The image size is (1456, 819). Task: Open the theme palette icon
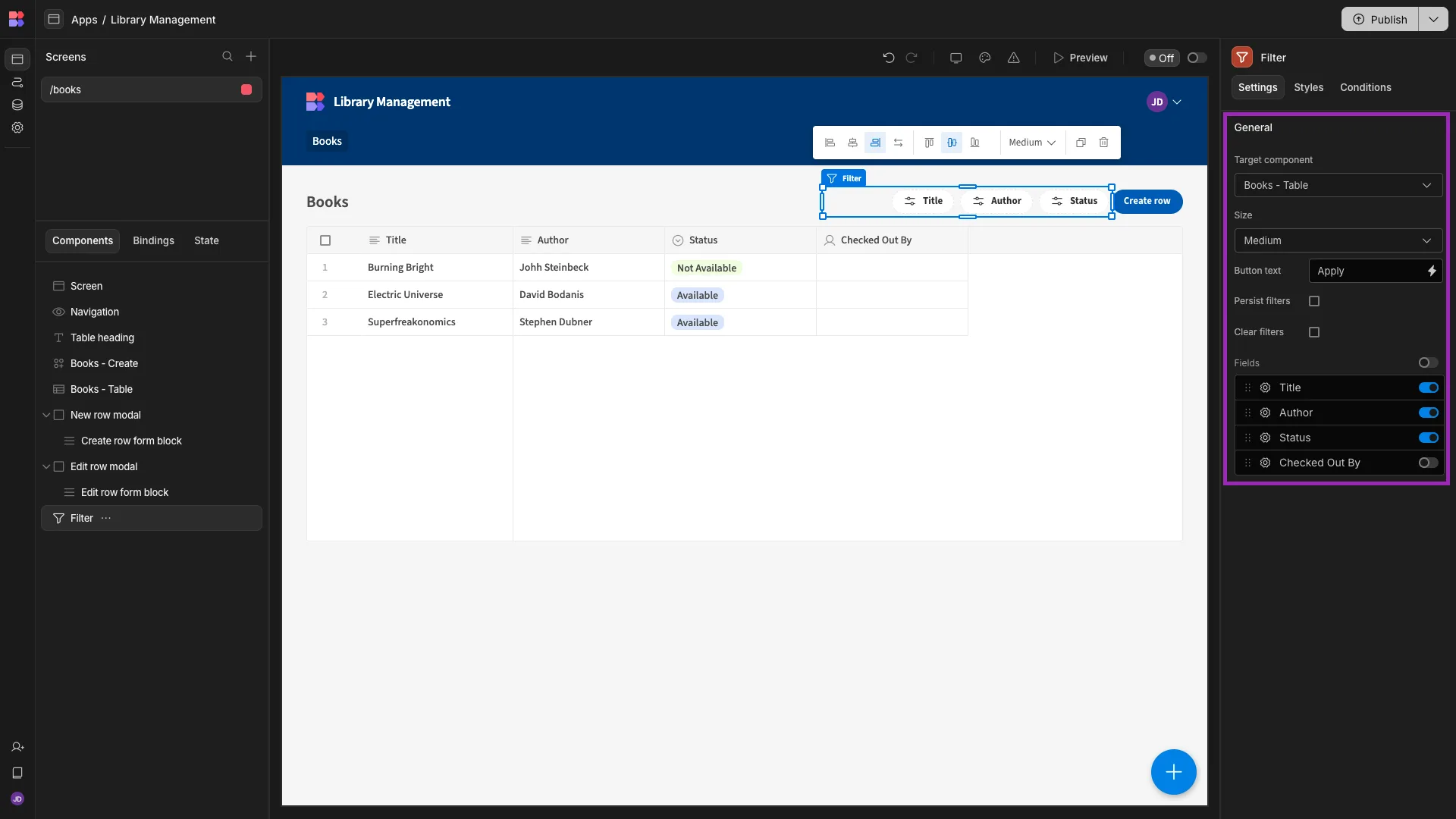click(x=985, y=58)
